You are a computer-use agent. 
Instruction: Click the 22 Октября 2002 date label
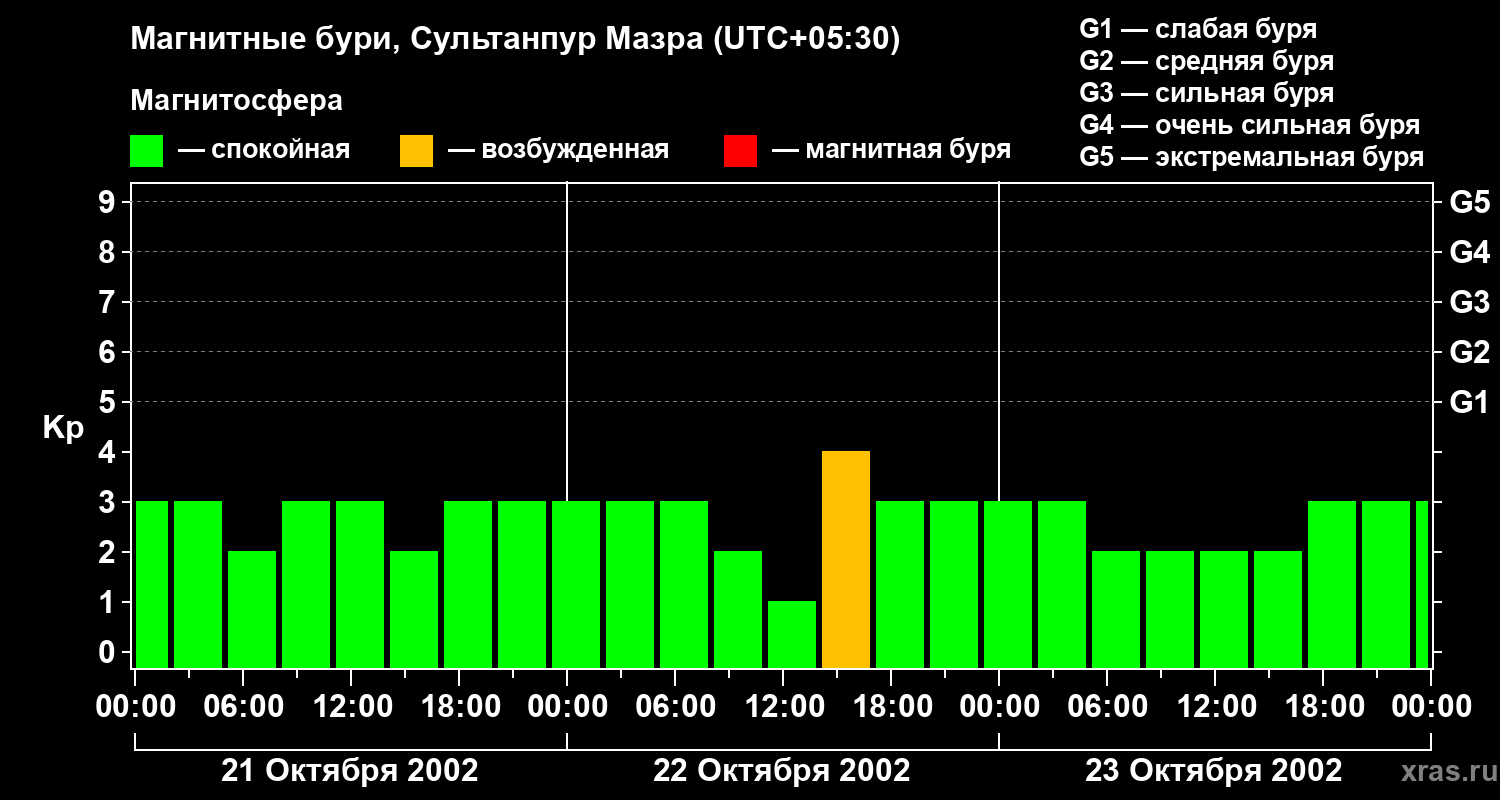point(782,771)
